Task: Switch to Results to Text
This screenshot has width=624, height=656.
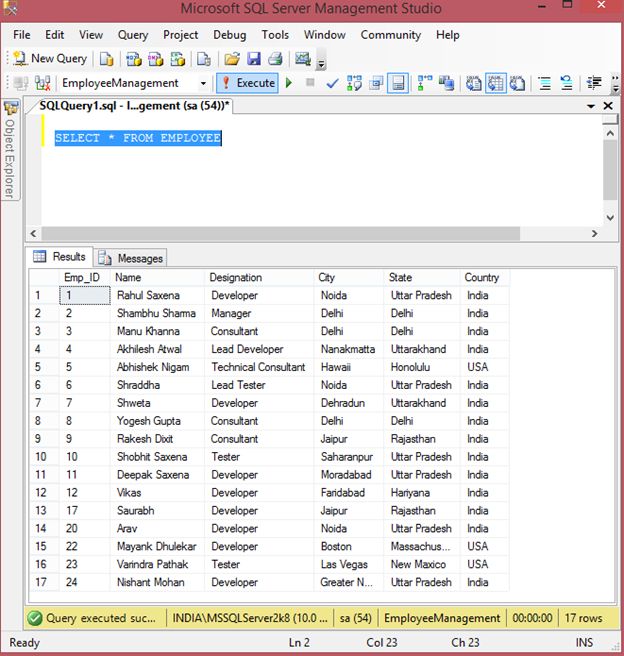Action: tap(474, 83)
